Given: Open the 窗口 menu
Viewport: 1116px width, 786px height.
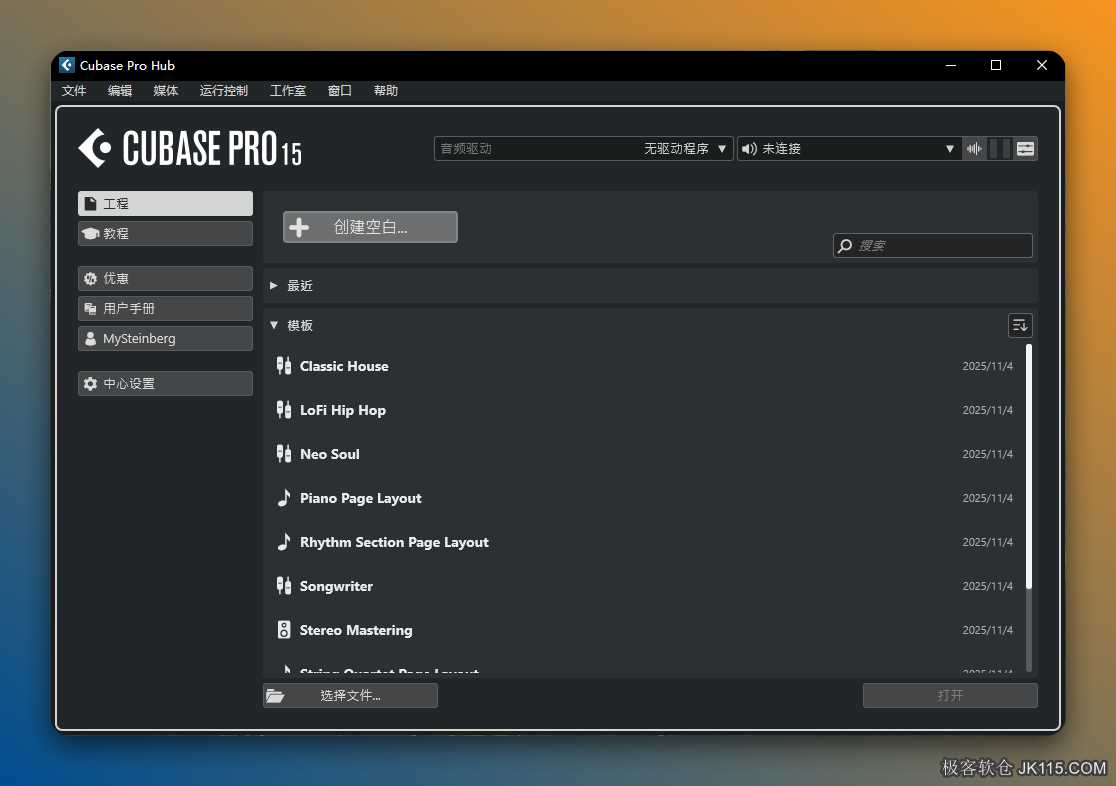Looking at the screenshot, I should click(x=339, y=90).
